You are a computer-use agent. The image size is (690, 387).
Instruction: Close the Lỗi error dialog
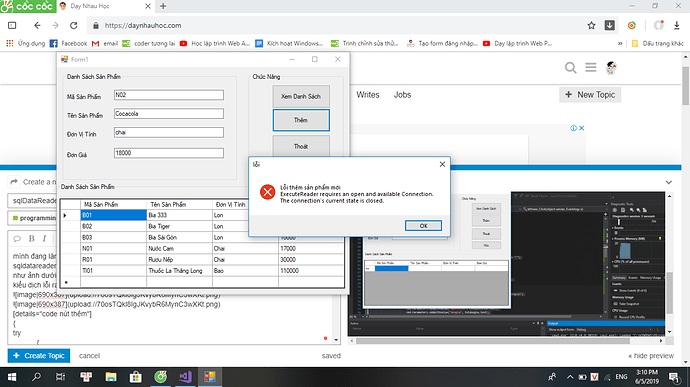tap(442, 164)
